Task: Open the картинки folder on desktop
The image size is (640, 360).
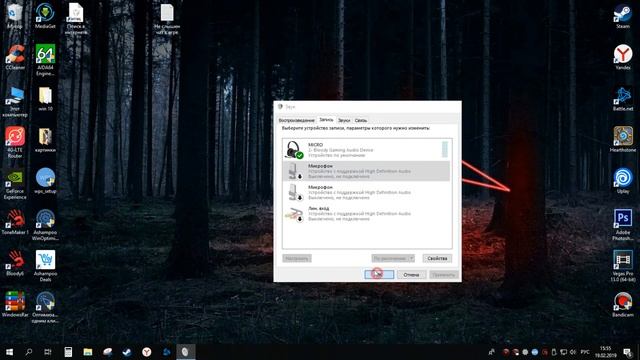Action: (x=45, y=140)
